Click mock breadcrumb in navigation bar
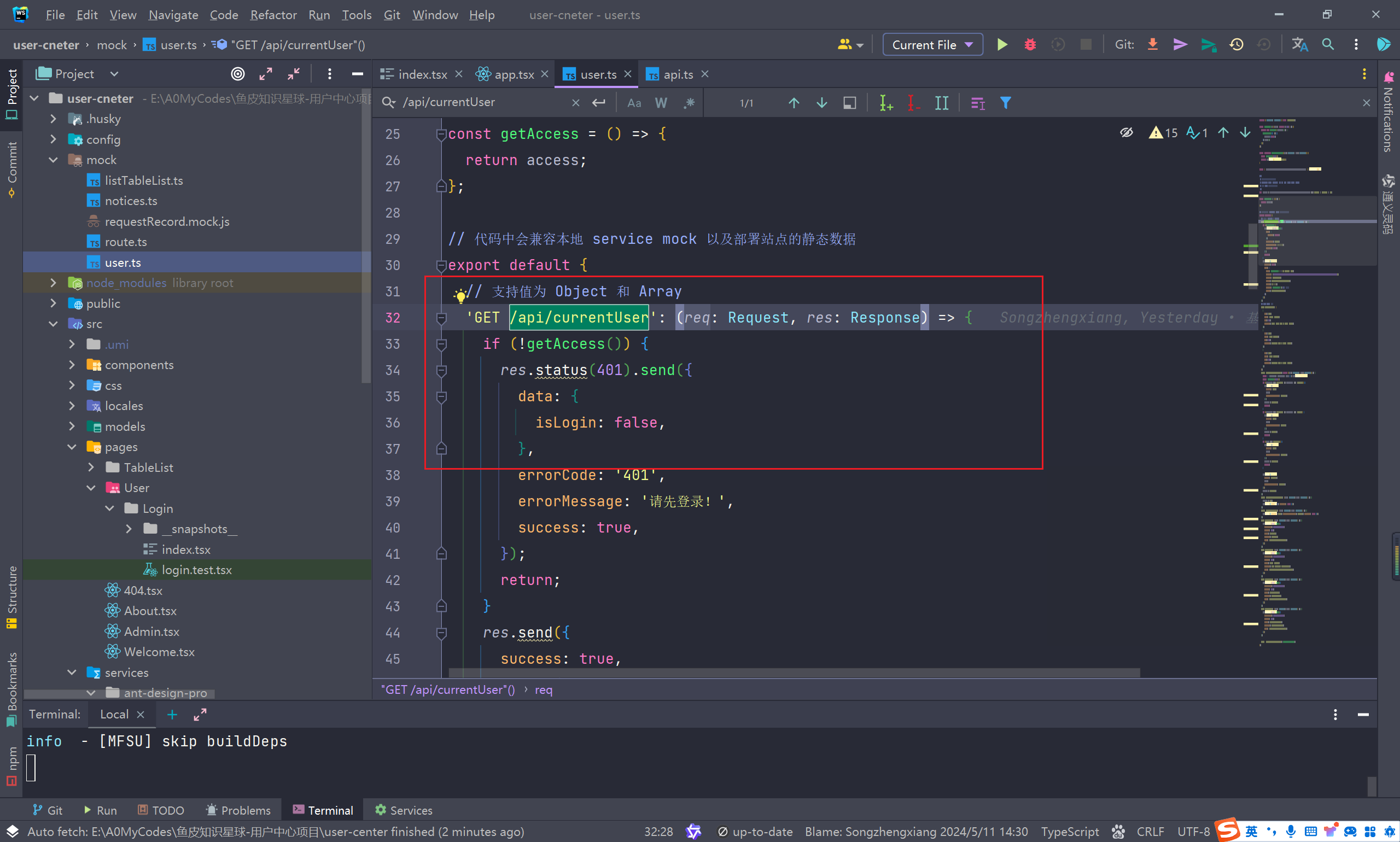 point(112,45)
